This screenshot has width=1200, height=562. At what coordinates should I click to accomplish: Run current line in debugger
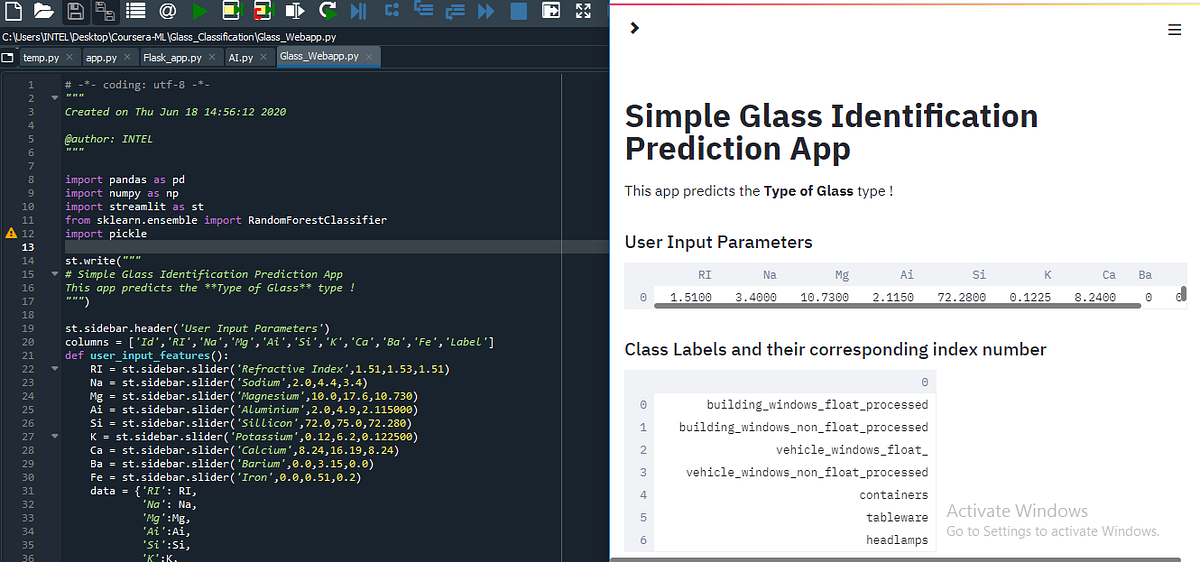pyautogui.click(x=391, y=11)
